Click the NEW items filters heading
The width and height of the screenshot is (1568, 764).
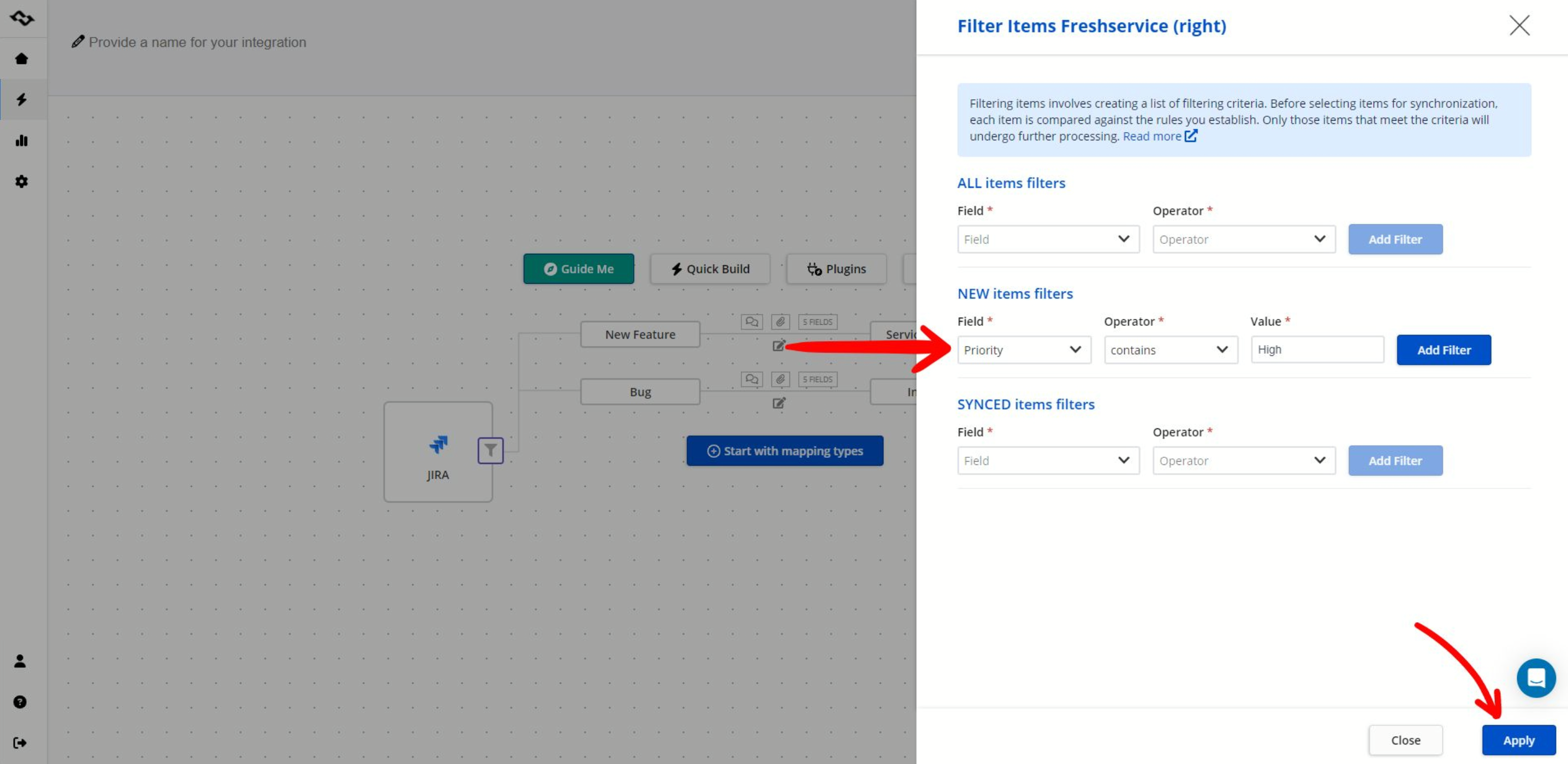coord(1015,293)
